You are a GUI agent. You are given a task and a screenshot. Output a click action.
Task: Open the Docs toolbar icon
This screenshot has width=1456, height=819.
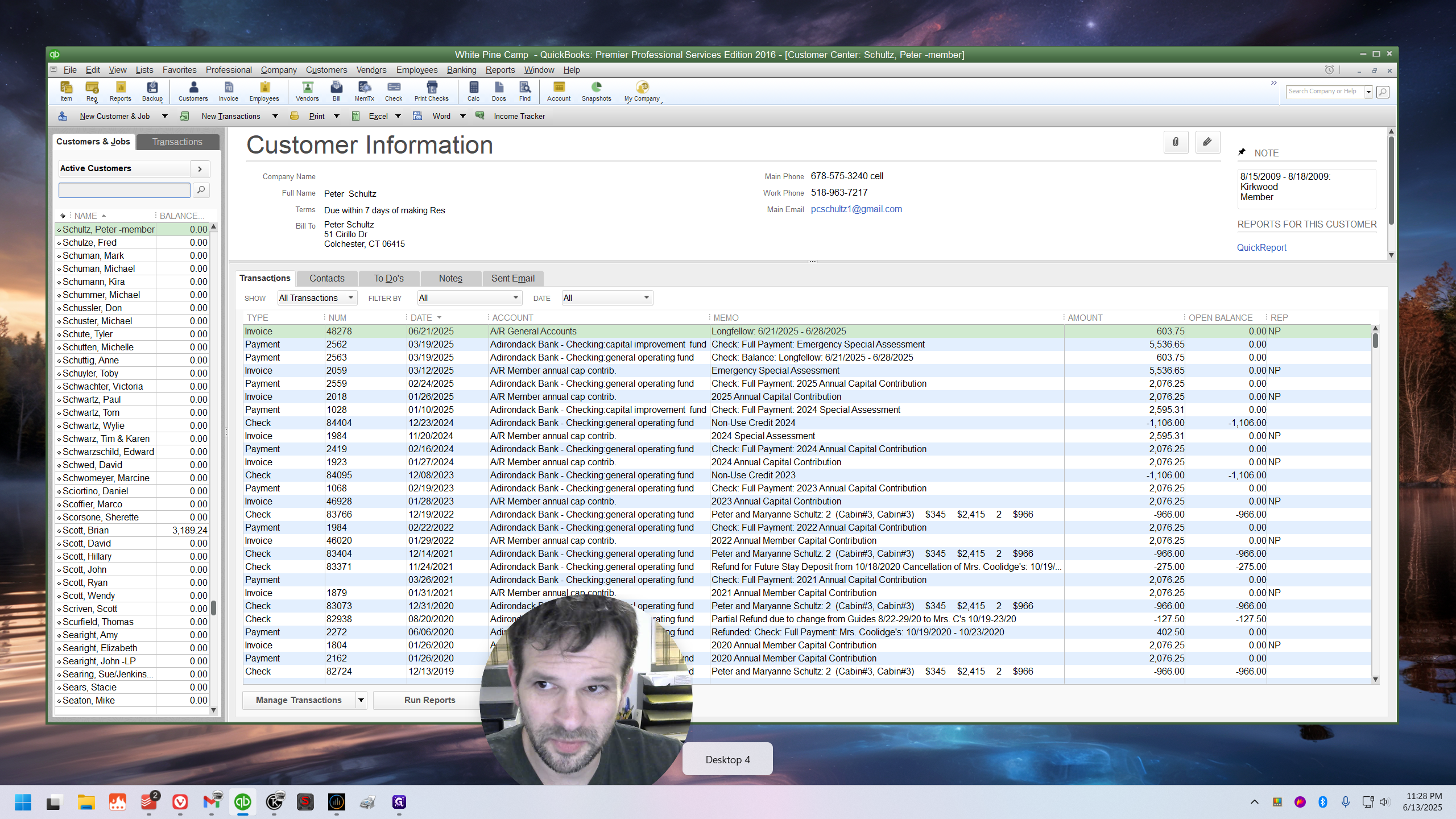[499, 91]
